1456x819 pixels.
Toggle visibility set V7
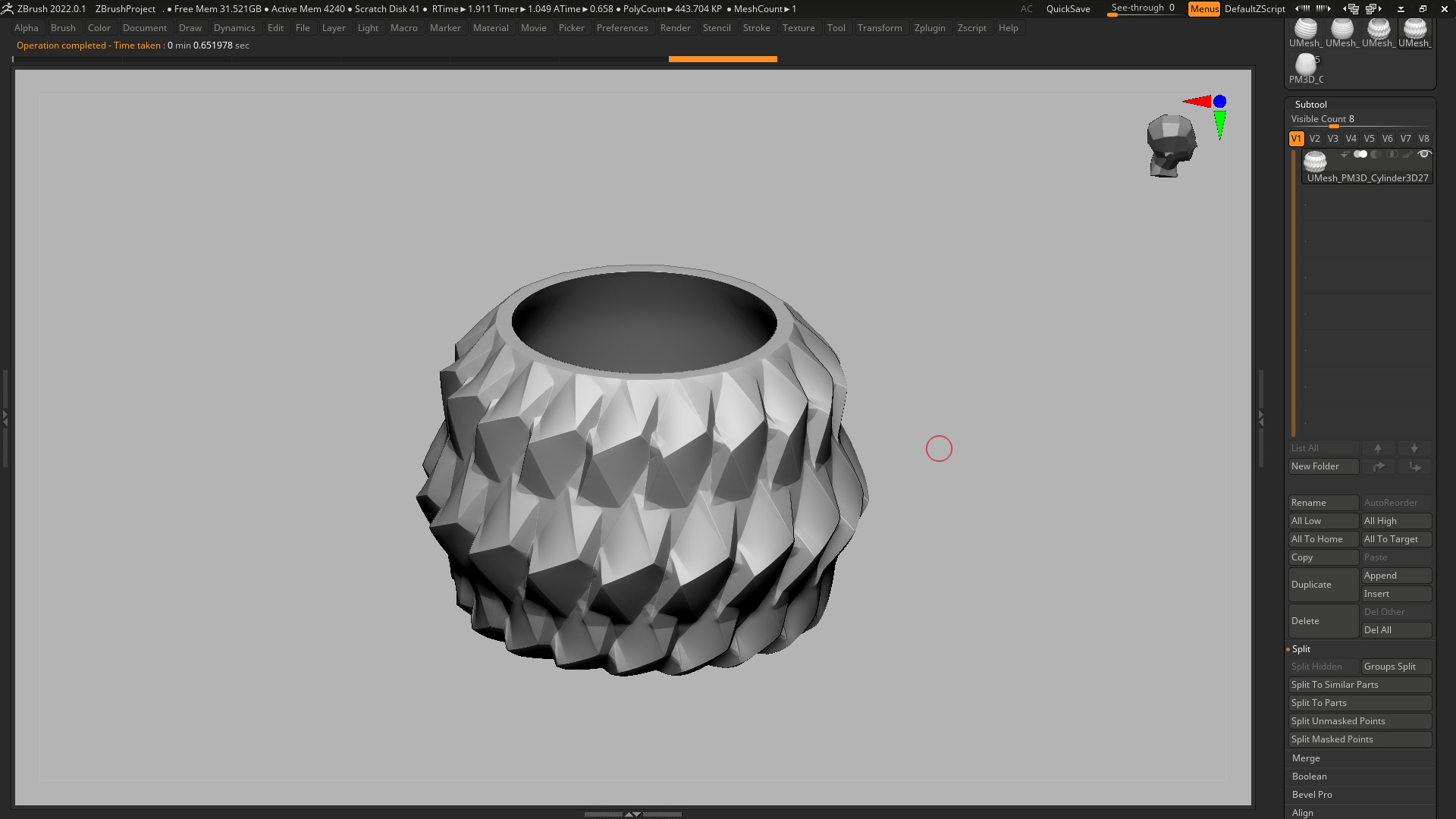[x=1405, y=139]
